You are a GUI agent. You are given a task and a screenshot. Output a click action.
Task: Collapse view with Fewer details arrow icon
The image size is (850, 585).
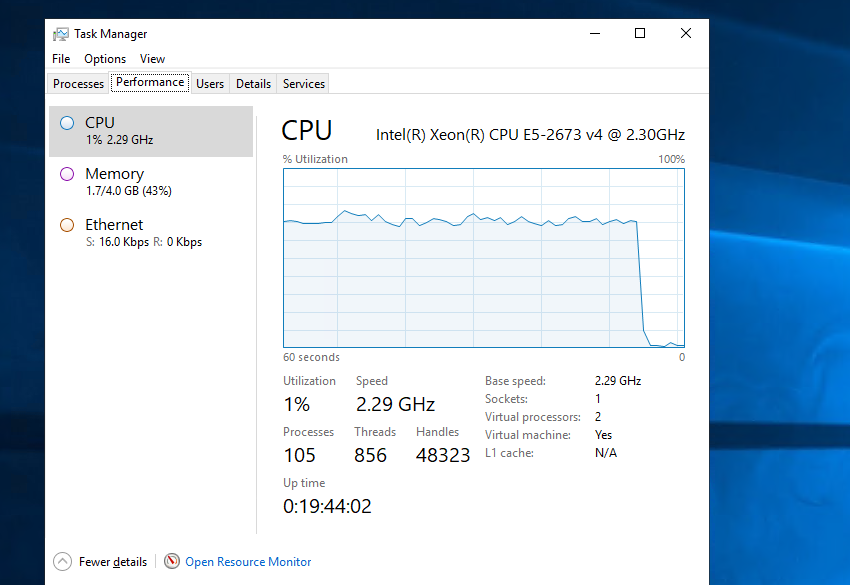(63, 562)
